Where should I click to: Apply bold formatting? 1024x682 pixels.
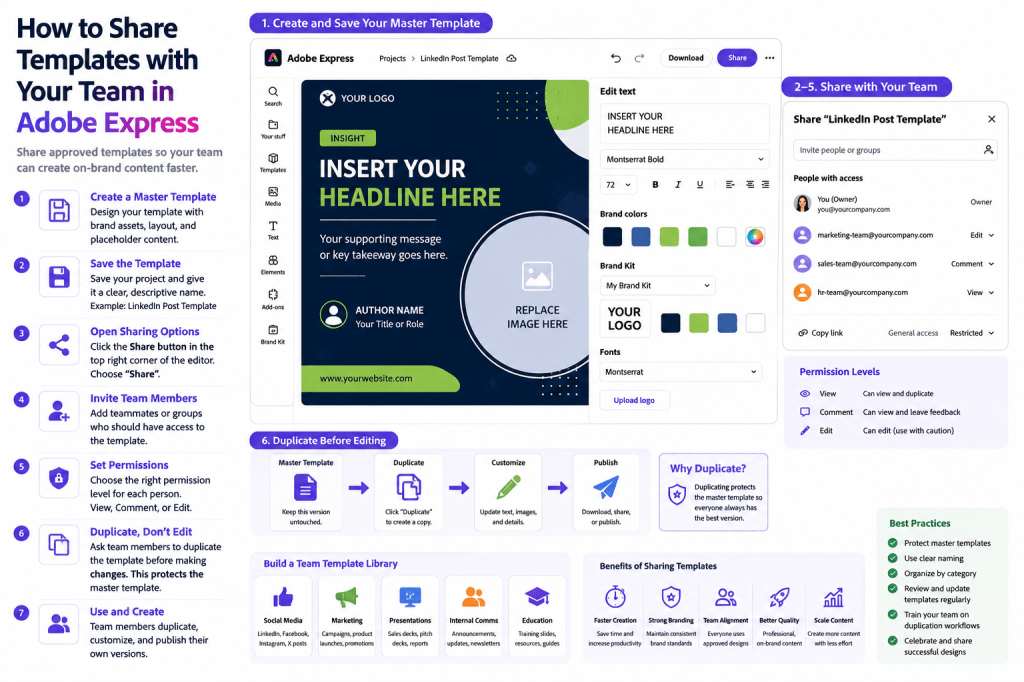[x=655, y=185]
